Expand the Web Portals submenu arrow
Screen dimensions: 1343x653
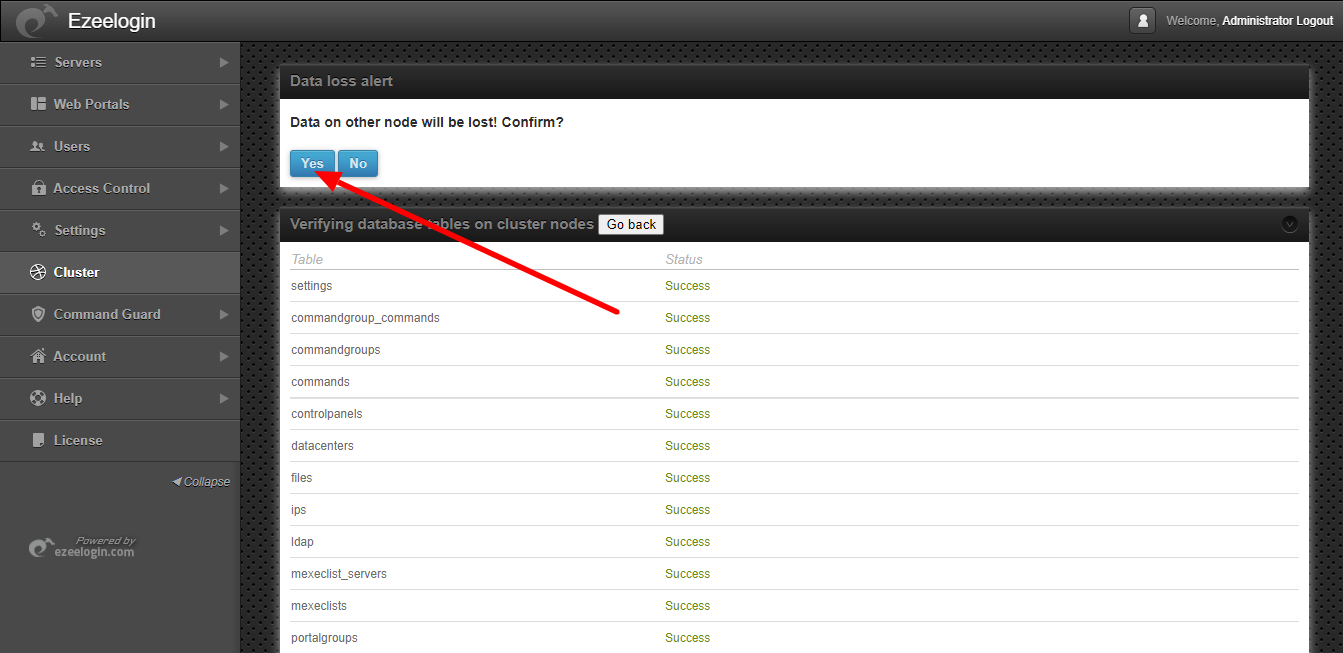[224, 104]
